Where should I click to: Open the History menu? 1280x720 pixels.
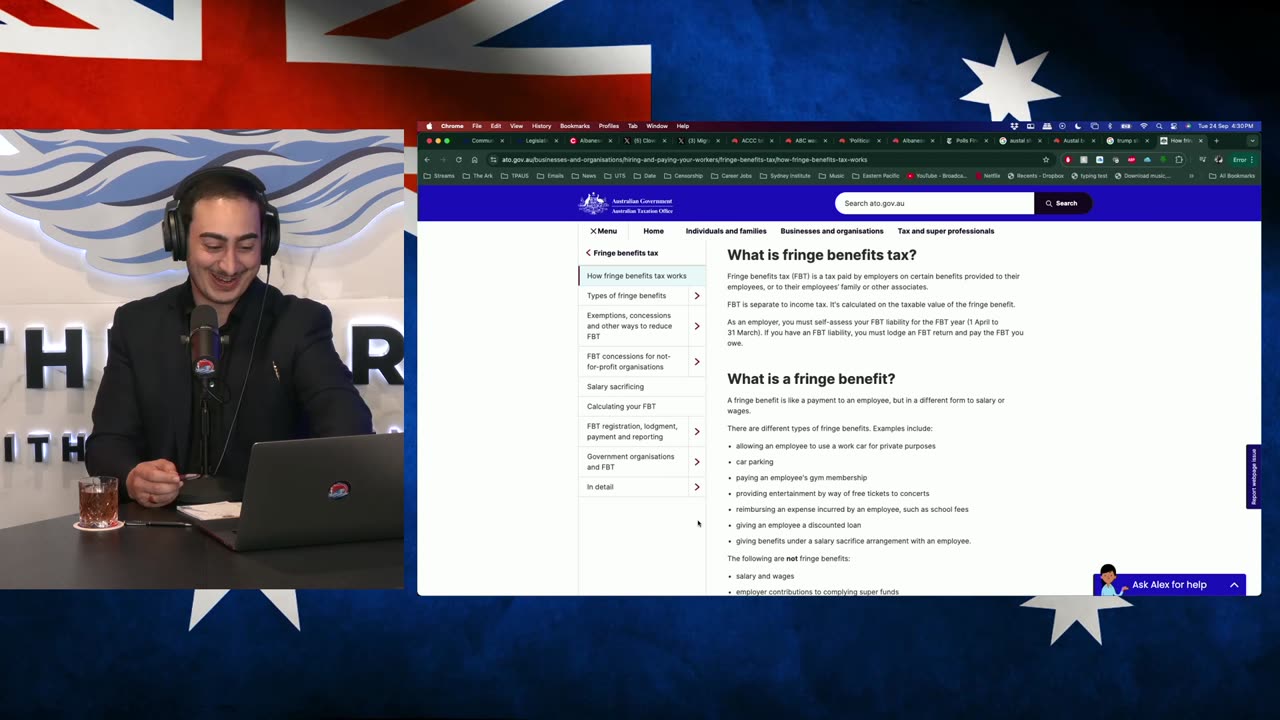click(x=541, y=126)
